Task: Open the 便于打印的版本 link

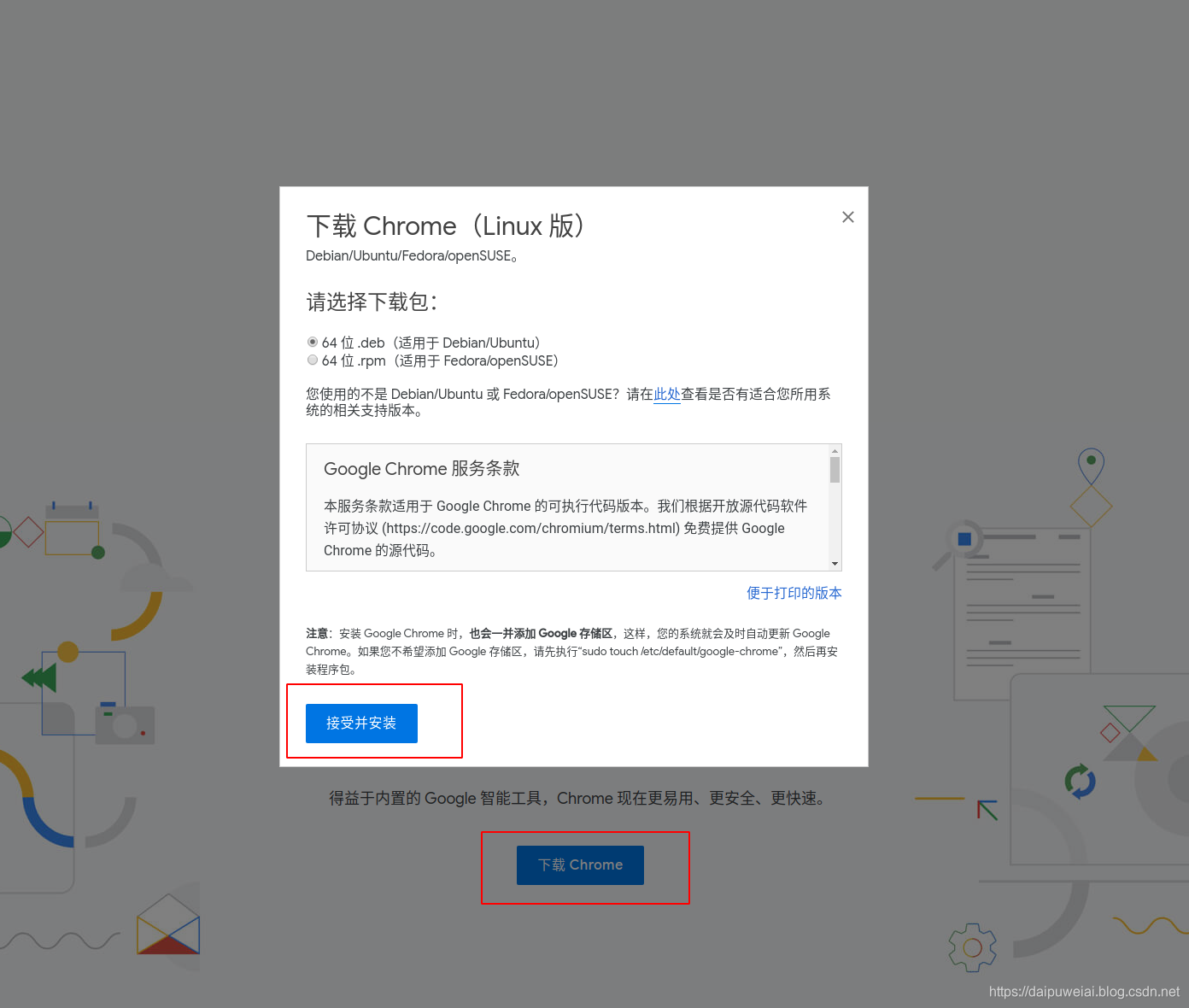Action: click(794, 593)
